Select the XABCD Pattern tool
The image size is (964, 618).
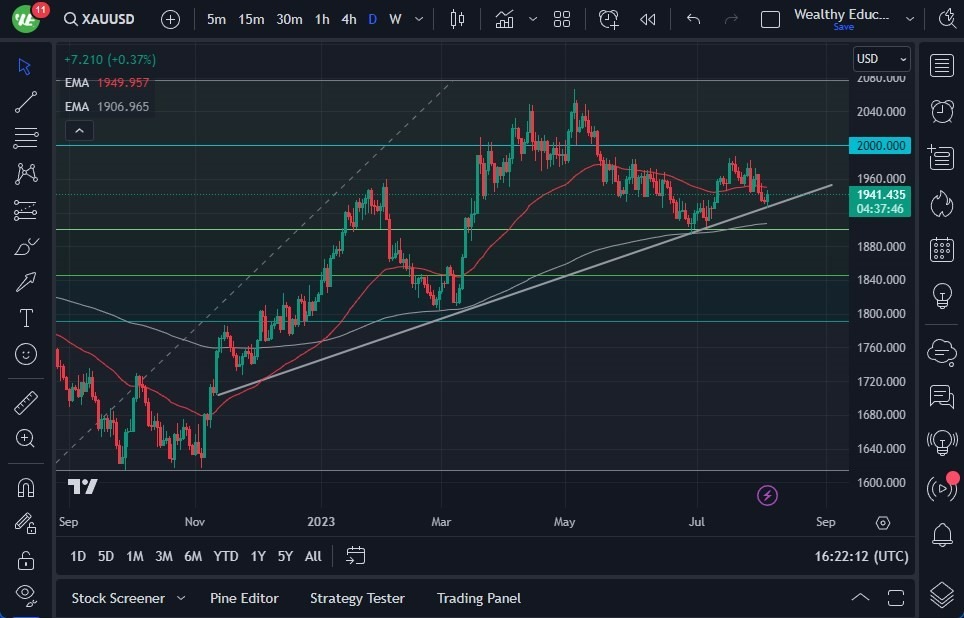(25, 174)
